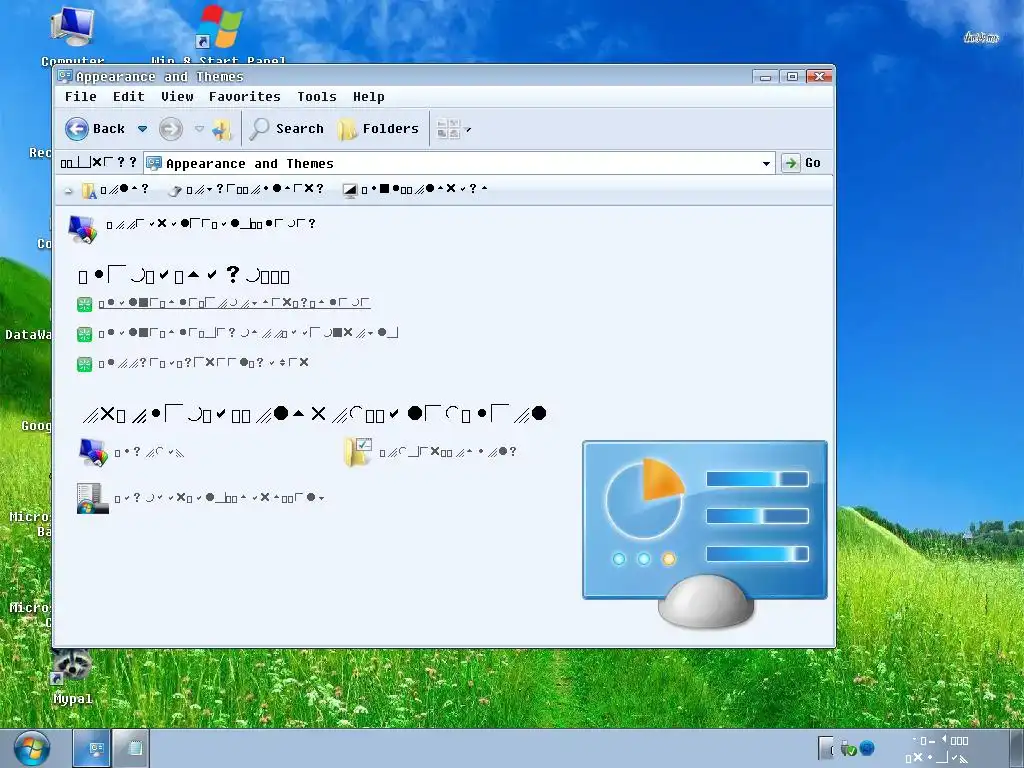
Task: Click the underlined first task link text
Action: click(x=234, y=303)
